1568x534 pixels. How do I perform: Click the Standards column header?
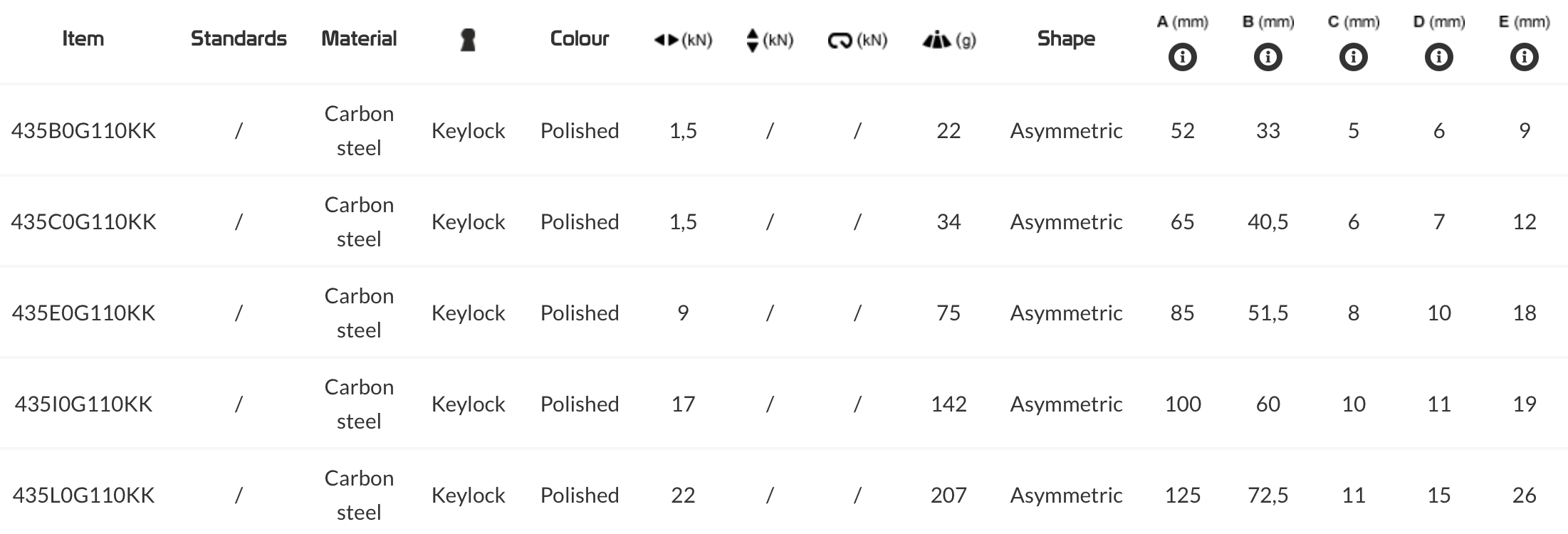point(239,38)
